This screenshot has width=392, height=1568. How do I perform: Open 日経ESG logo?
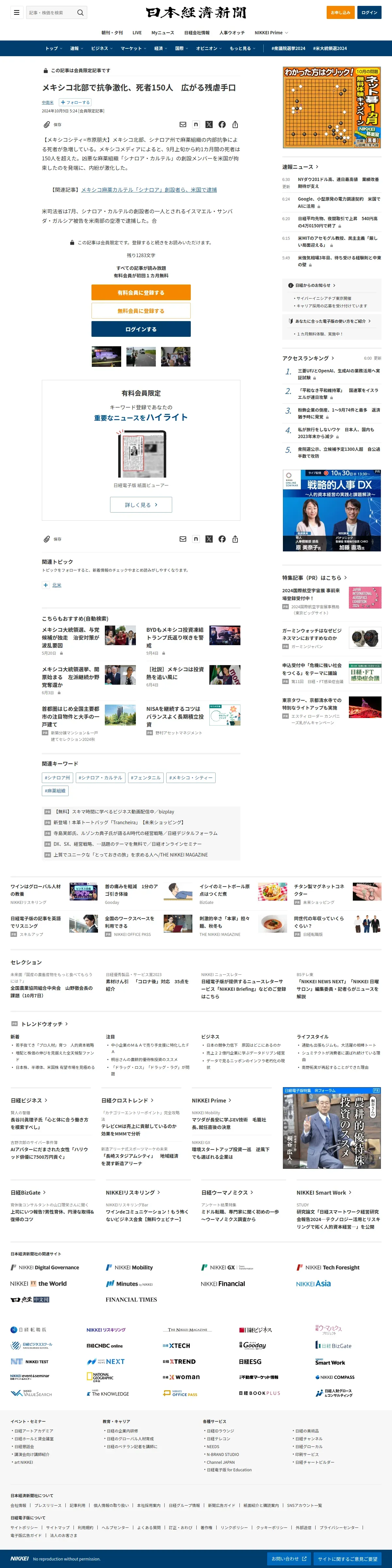tap(250, 1361)
